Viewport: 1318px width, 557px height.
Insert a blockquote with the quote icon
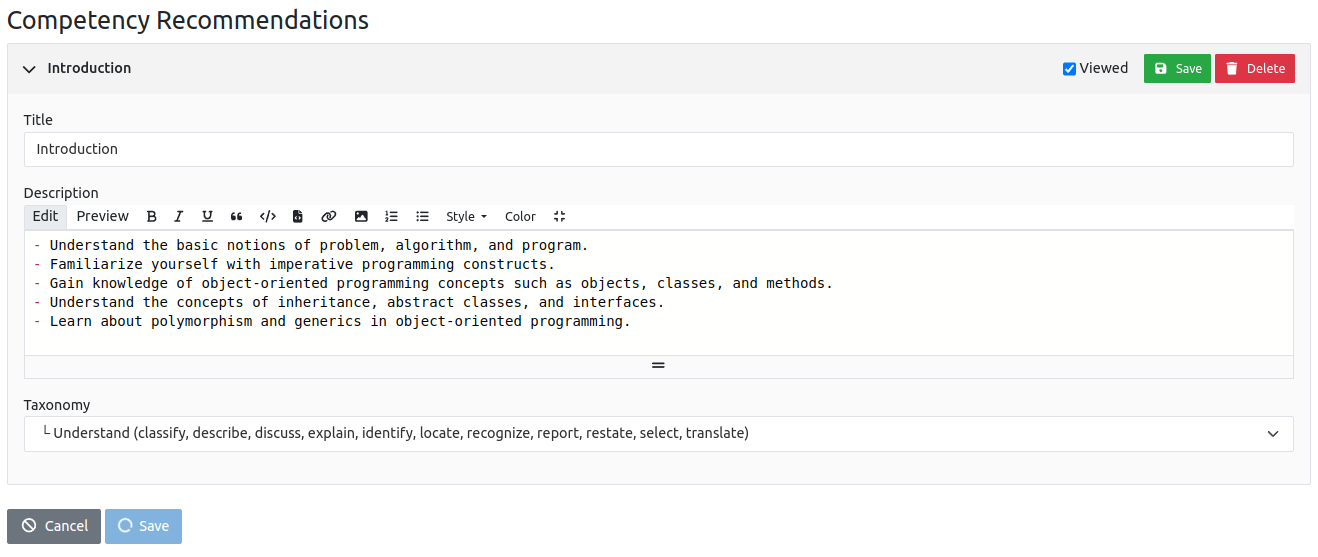[237, 217]
